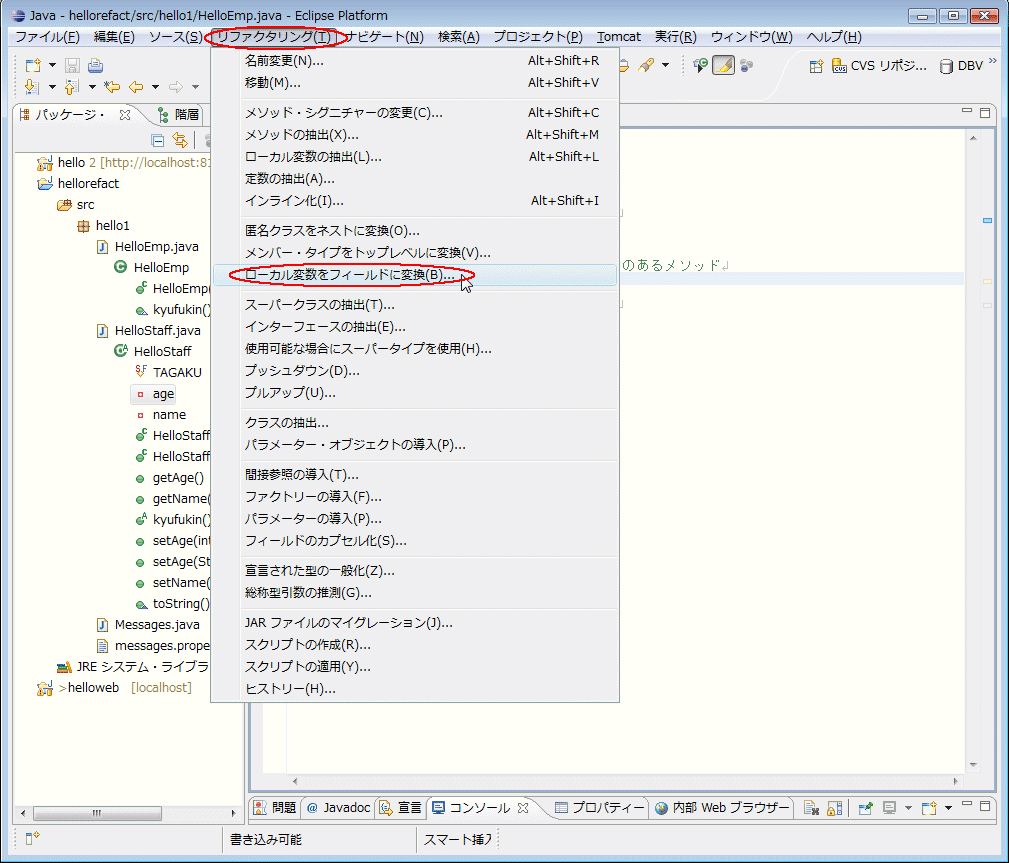1009x863 pixels.
Task: Select the hello1 package
Action: pyautogui.click(x=103, y=225)
